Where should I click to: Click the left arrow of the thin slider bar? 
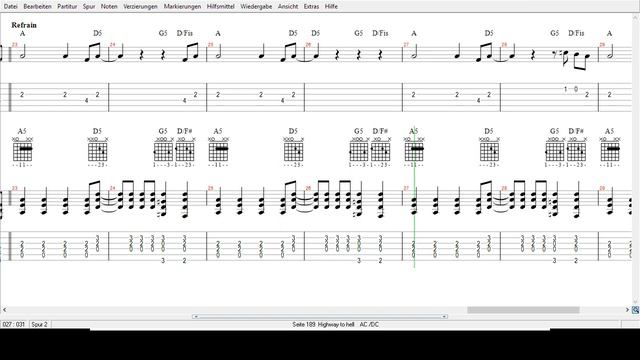196,316
